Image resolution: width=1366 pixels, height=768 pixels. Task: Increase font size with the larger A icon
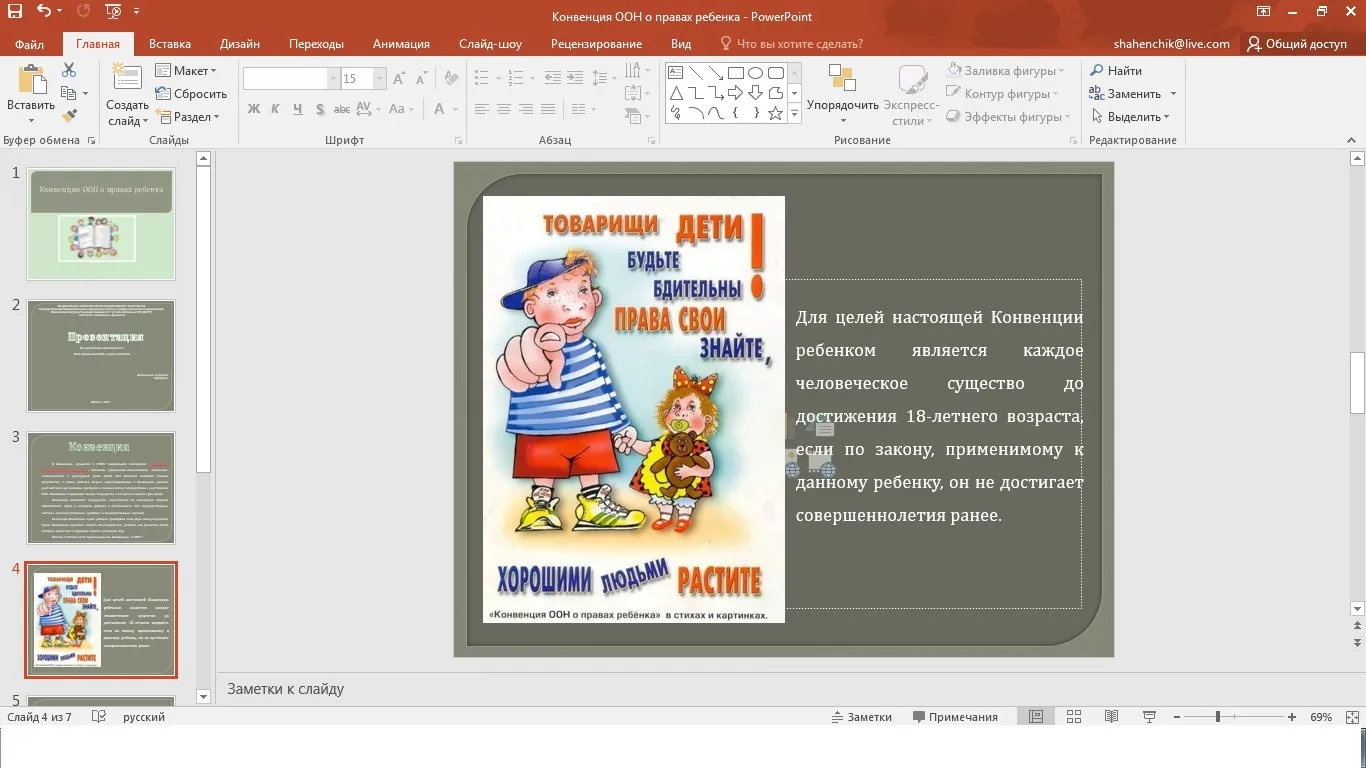399,79
